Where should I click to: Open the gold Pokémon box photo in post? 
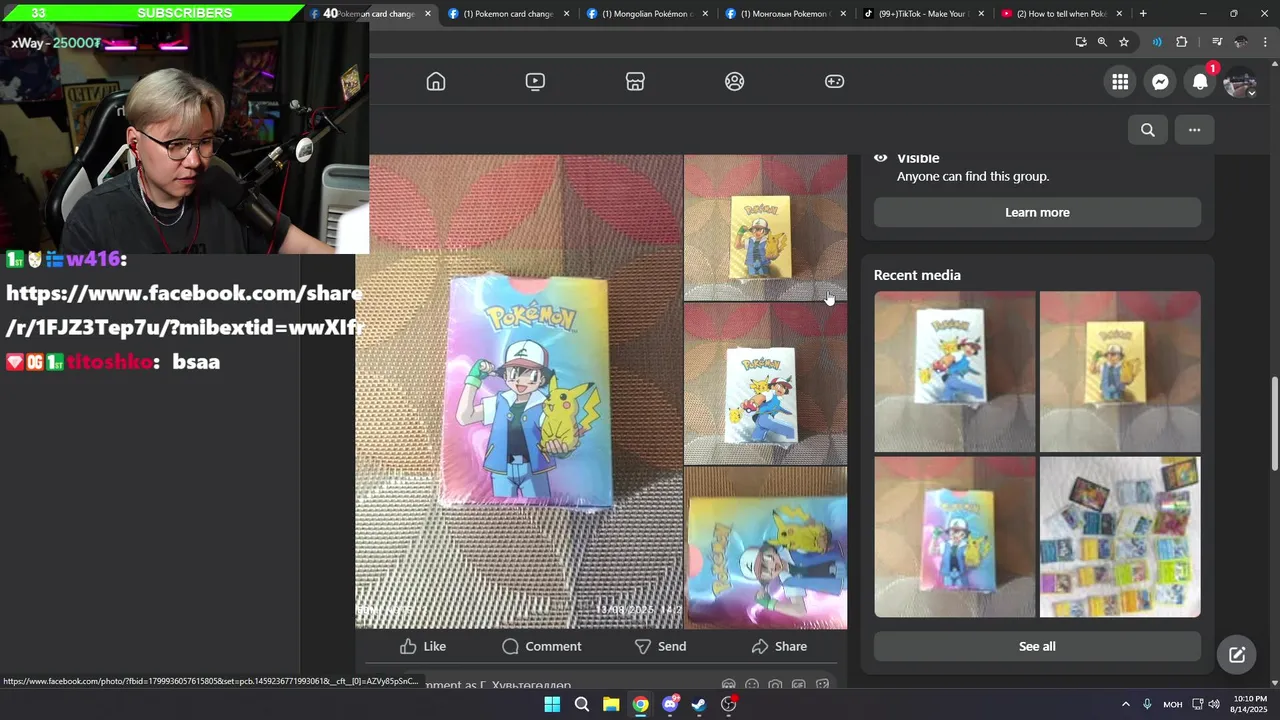(765, 227)
